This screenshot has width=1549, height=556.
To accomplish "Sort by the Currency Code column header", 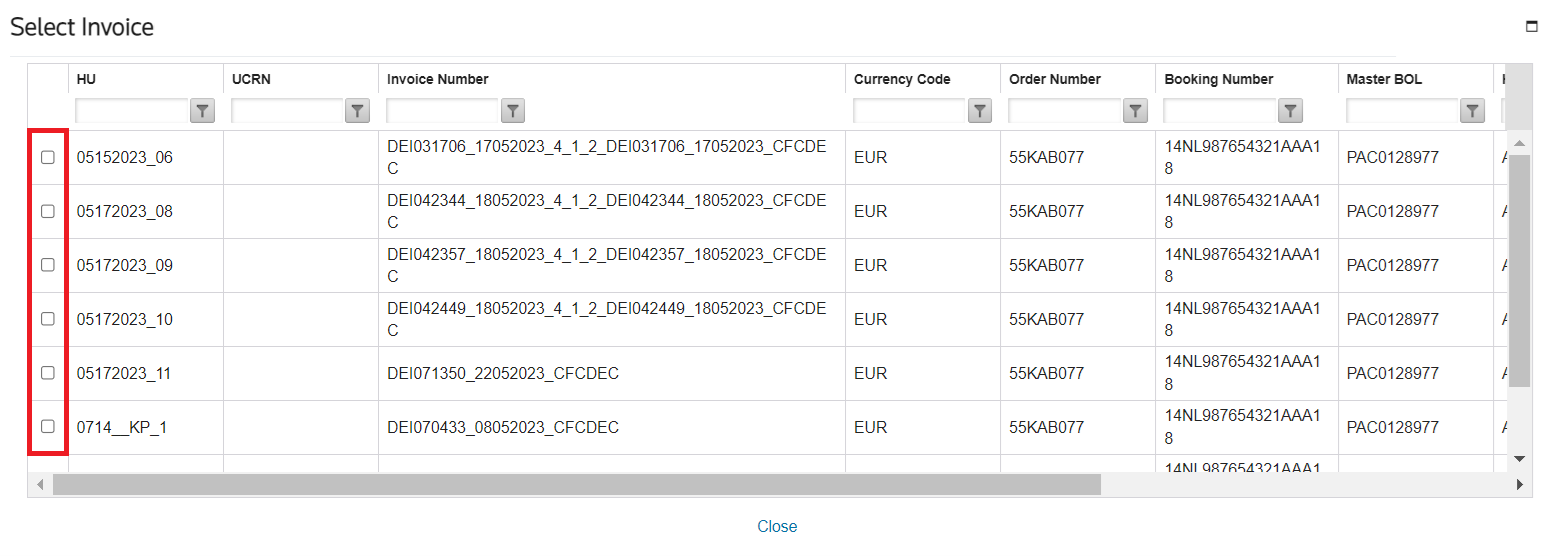I will coord(902,79).
